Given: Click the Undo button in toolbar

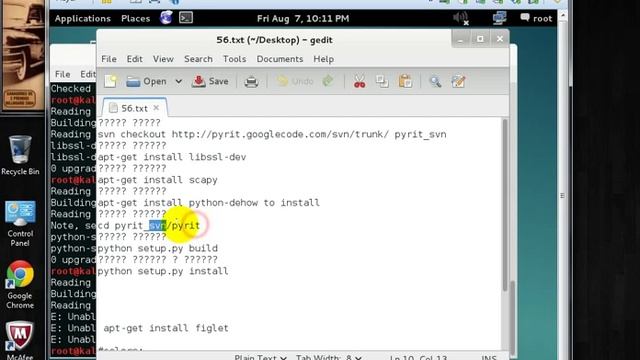Looking at the screenshot, I should tap(295, 81).
